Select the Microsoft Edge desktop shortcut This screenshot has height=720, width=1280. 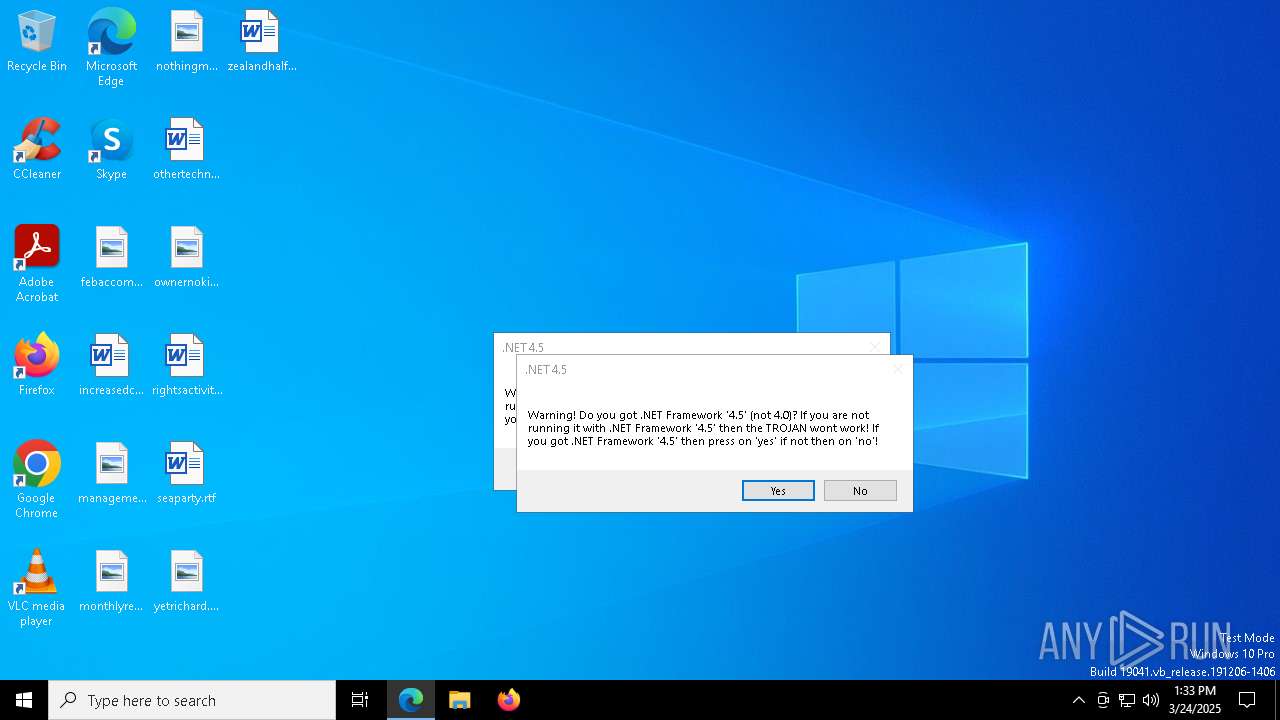pyautogui.click(x=111, y=48)
